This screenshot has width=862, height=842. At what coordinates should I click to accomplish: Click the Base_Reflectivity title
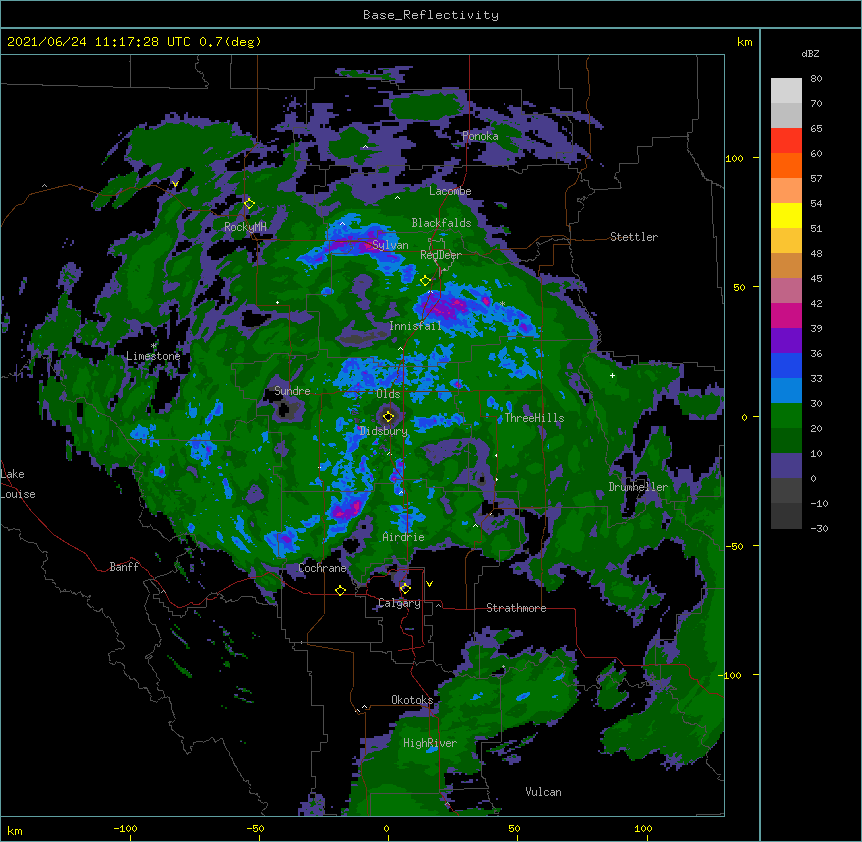[431, 15]
